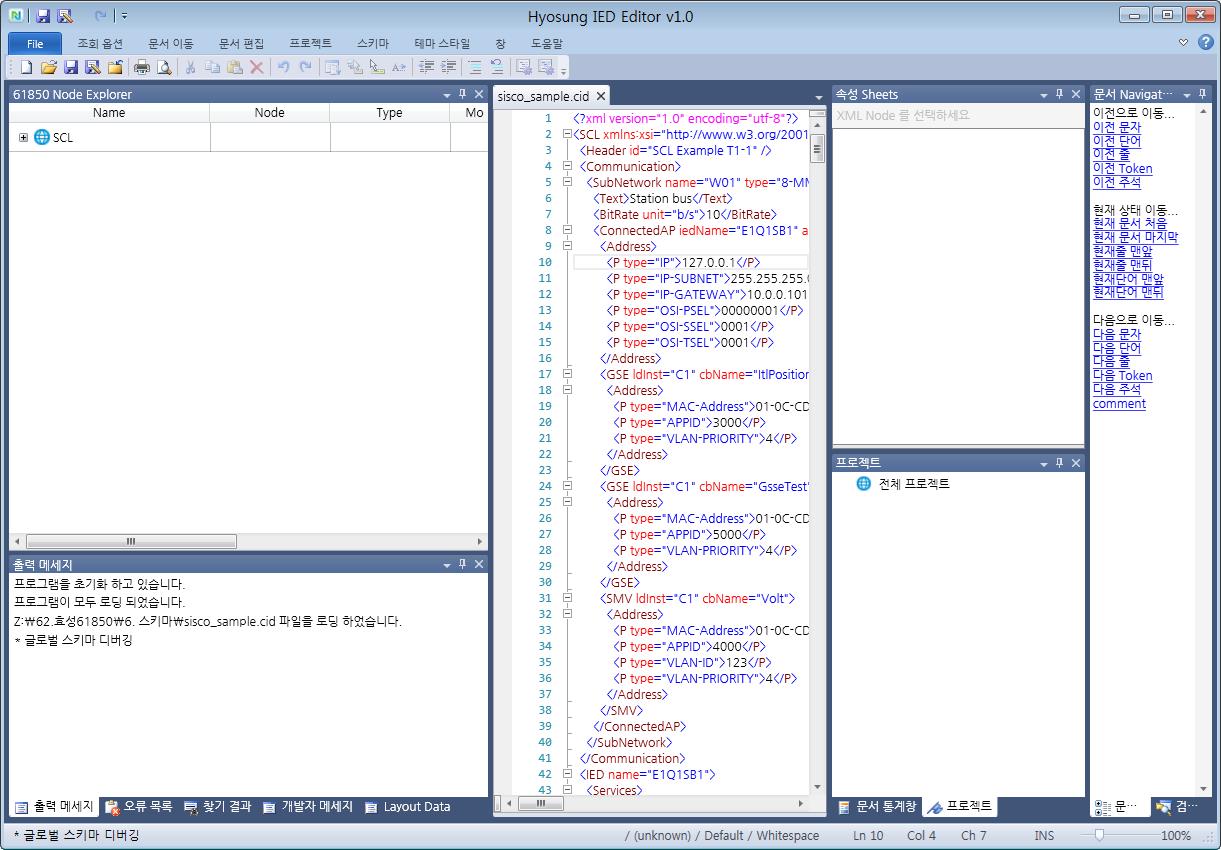The width and height of the screenshot is (1221, 850).
Task: Click the increase indent toolbar icon
Action: (449, 67)
